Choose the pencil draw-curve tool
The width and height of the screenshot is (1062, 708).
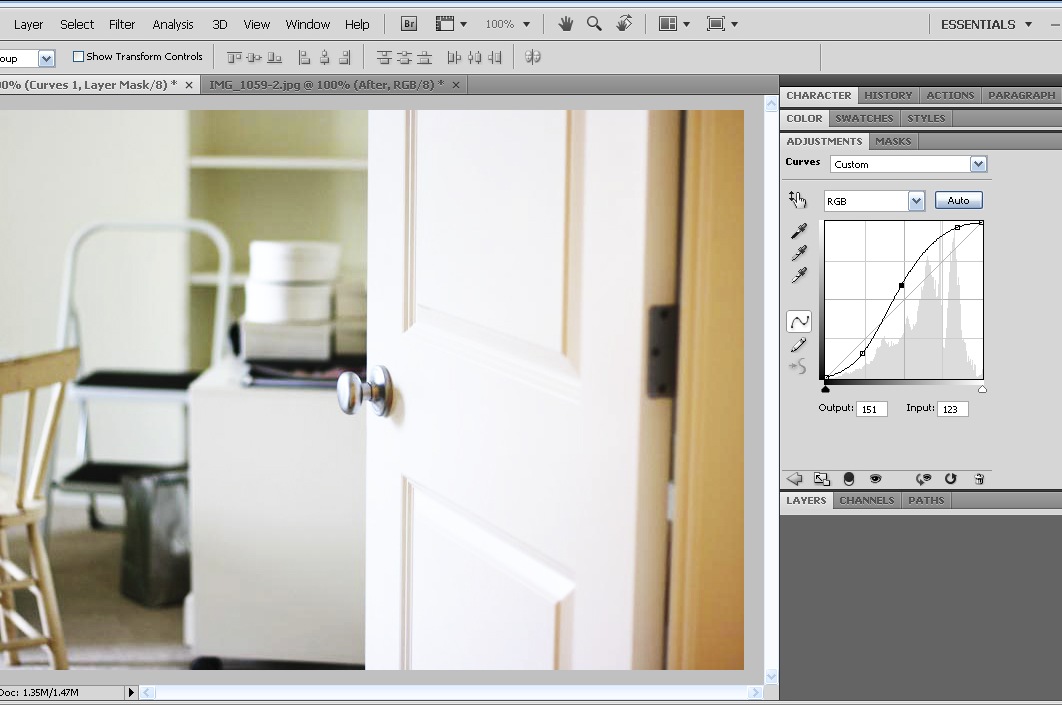coord(799,345)
